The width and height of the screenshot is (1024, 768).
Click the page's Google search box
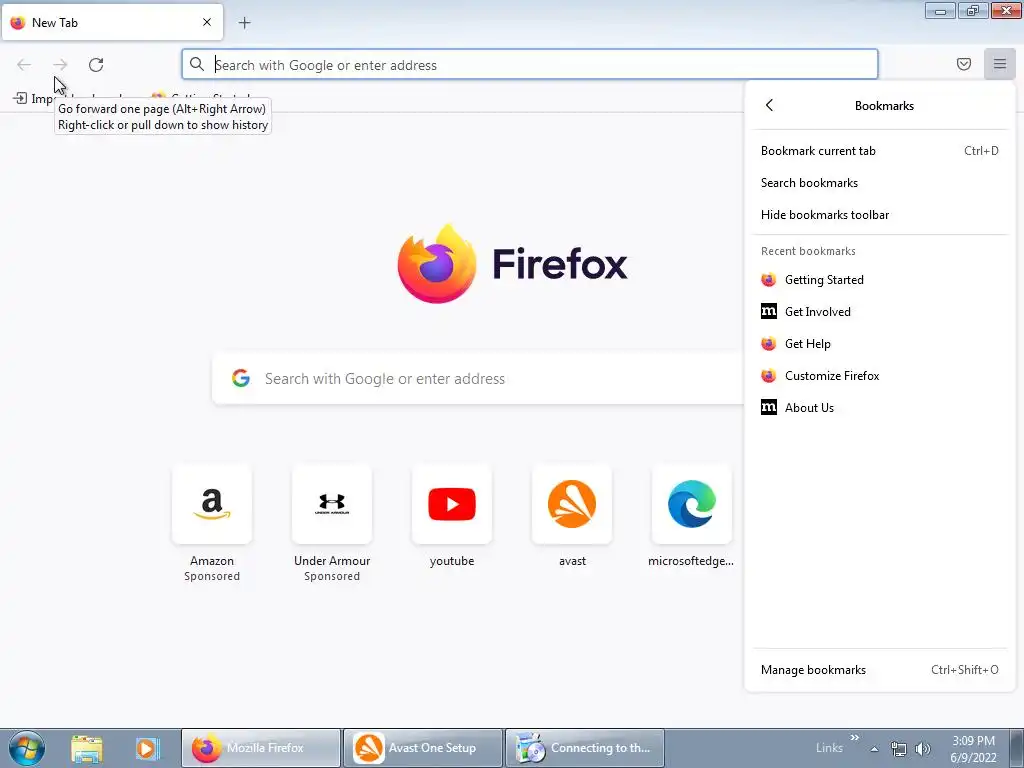(478, 379)
